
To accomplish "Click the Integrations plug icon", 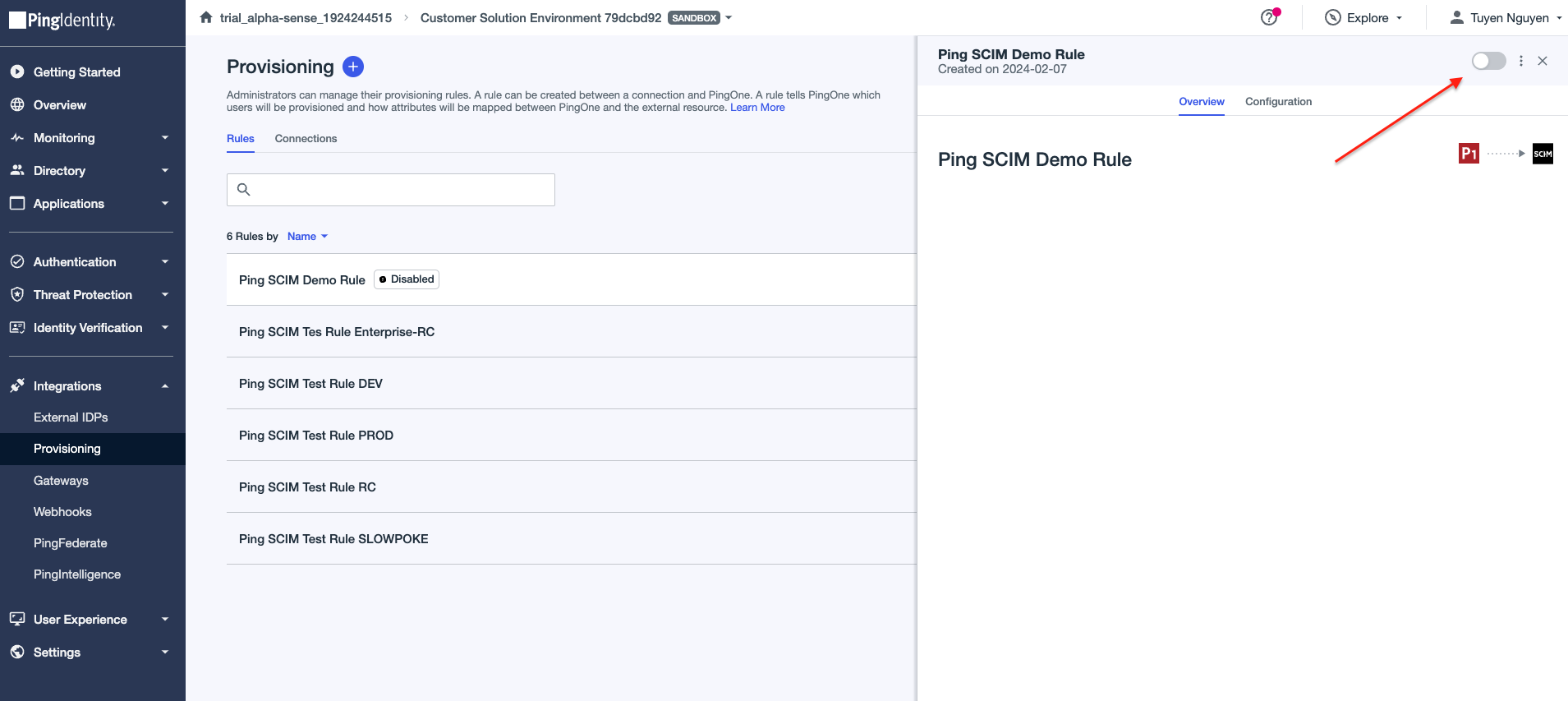I will (x=17, y=385).
